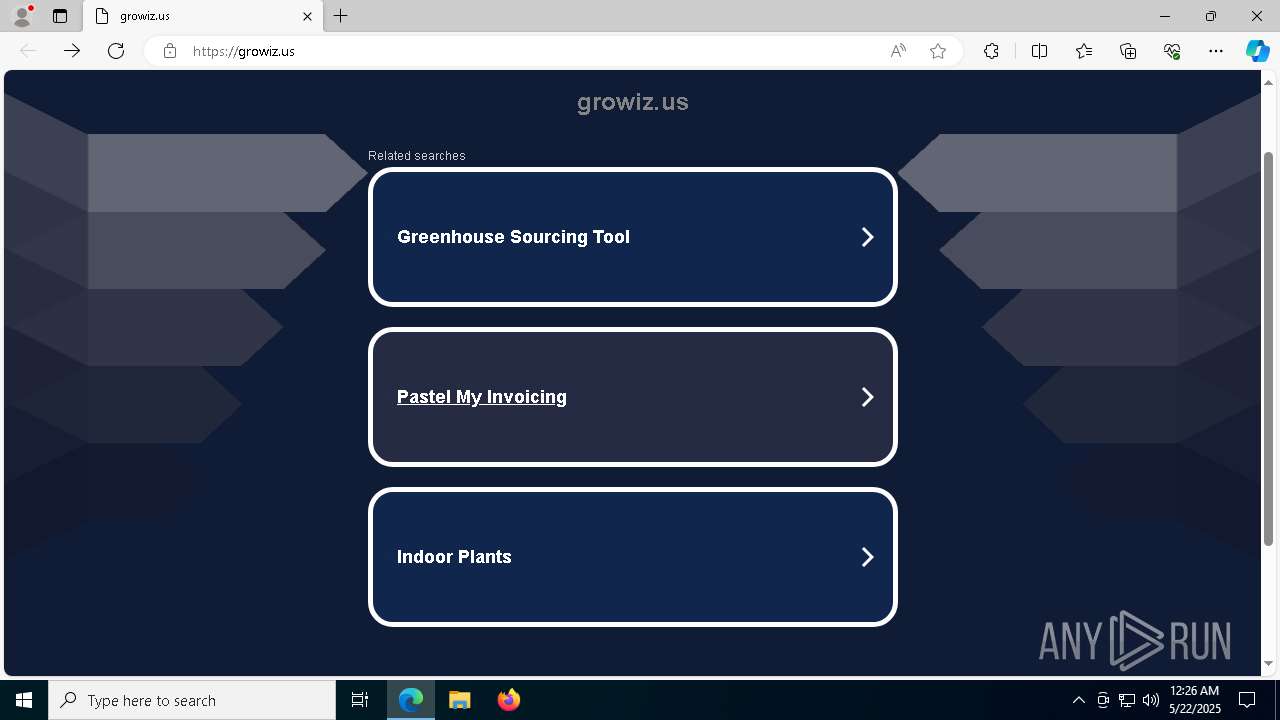The image size is (1280, 720).
Task: Open Extensions puzzle icon
Action: click(x=991, y=51)
